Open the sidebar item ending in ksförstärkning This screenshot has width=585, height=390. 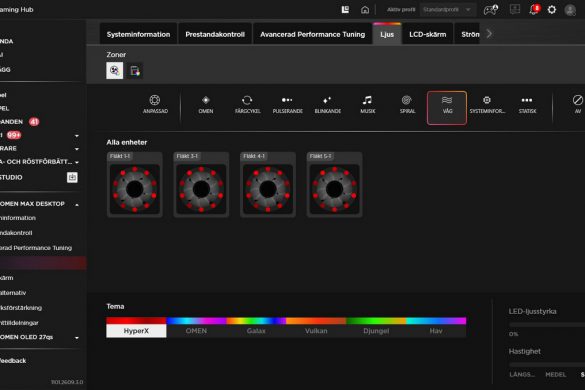click(x=21, y=308)
